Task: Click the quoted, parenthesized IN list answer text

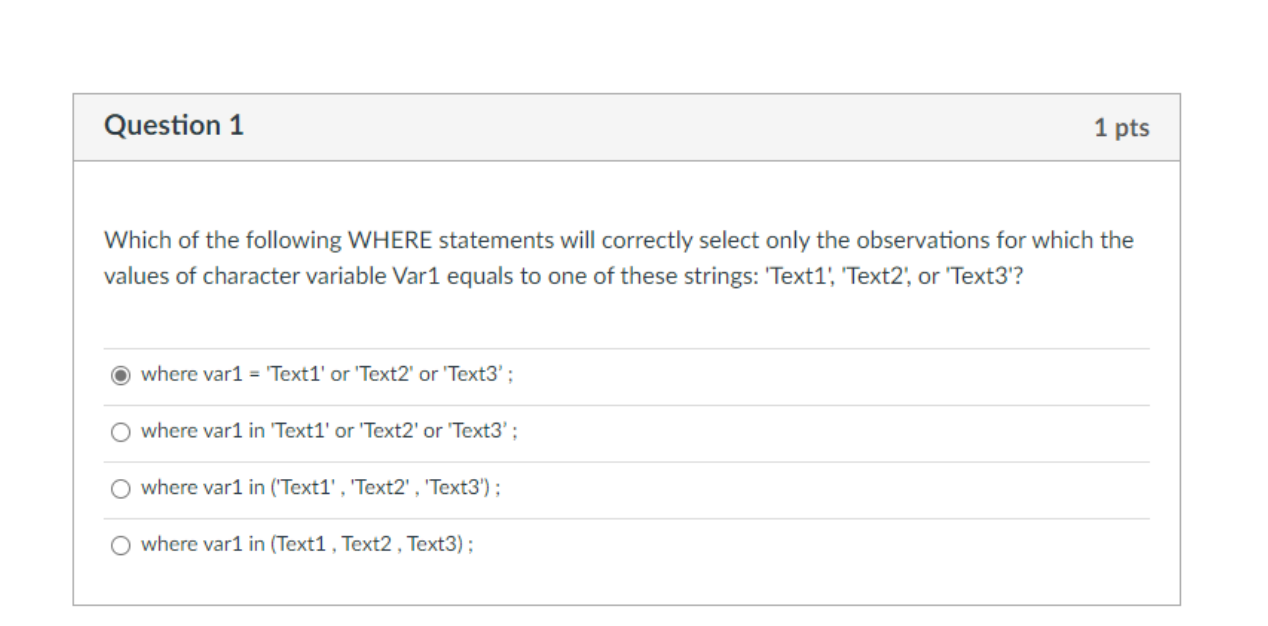Action: point(321,488)
